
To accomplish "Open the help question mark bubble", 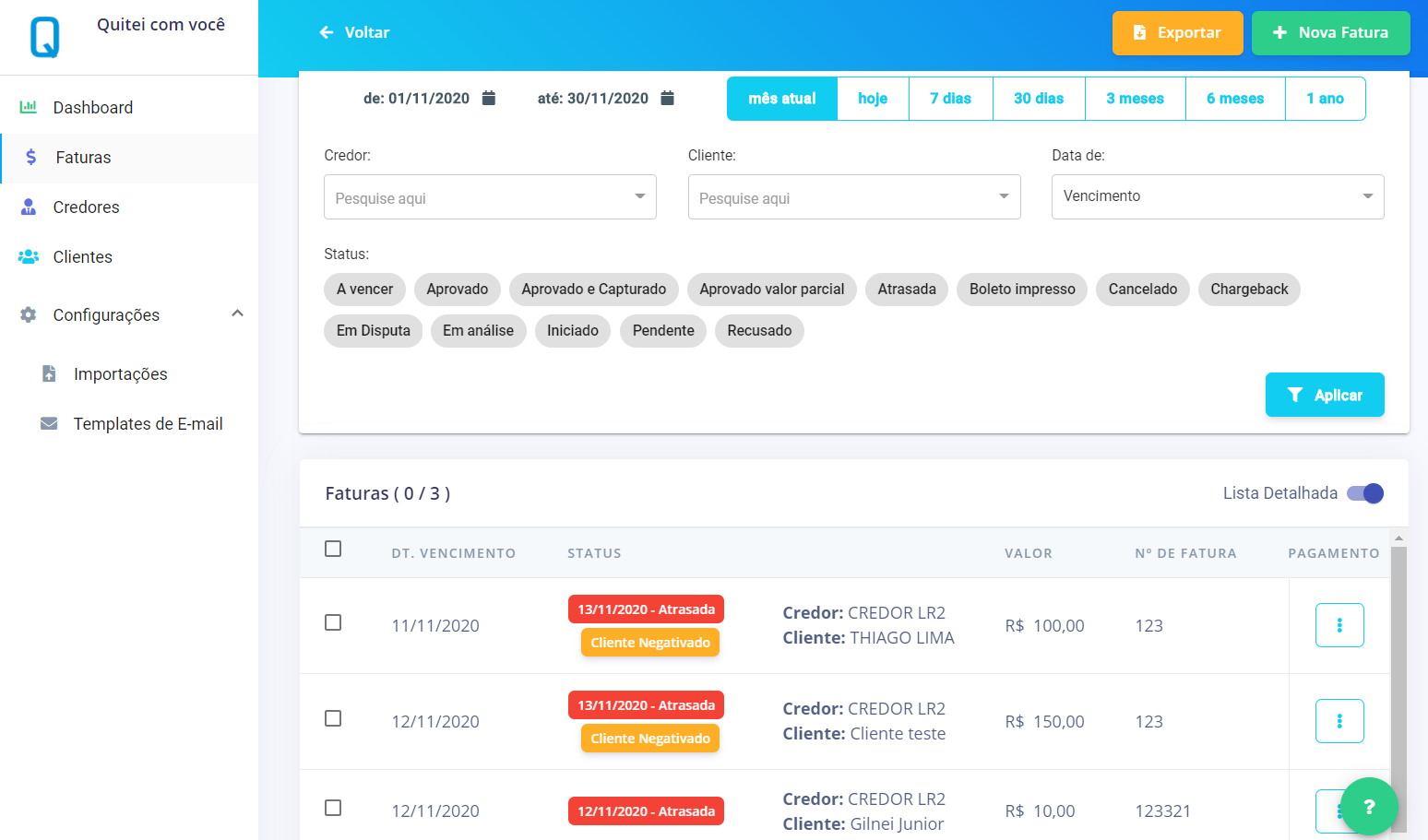I will click(x=1369, y=807).
